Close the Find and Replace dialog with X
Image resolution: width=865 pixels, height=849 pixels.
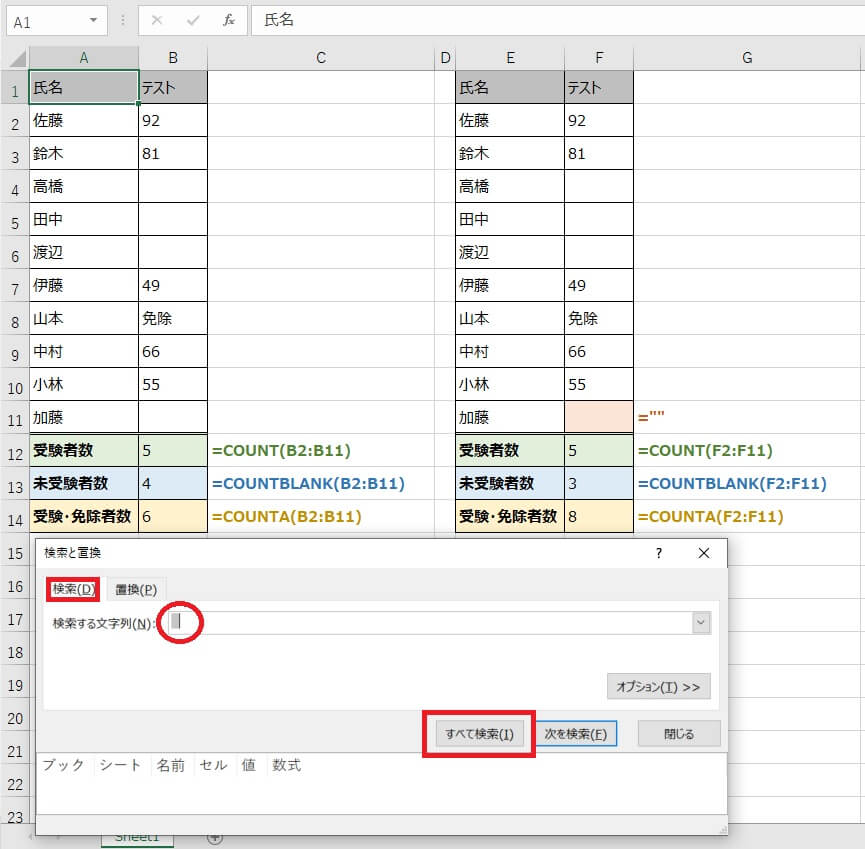pos(704,553)
